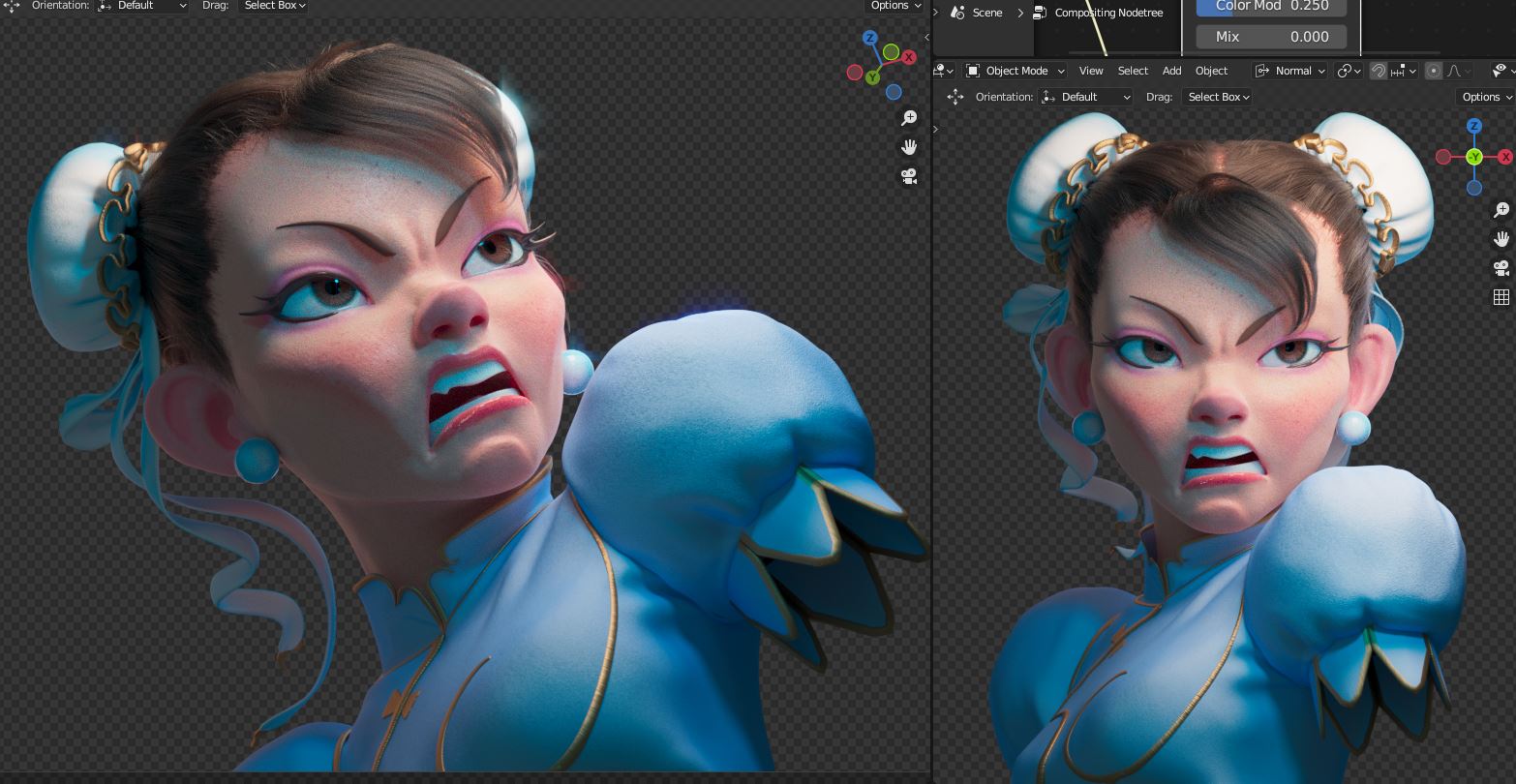Expand the sidebar arrow of left viewport

[926, 38]
